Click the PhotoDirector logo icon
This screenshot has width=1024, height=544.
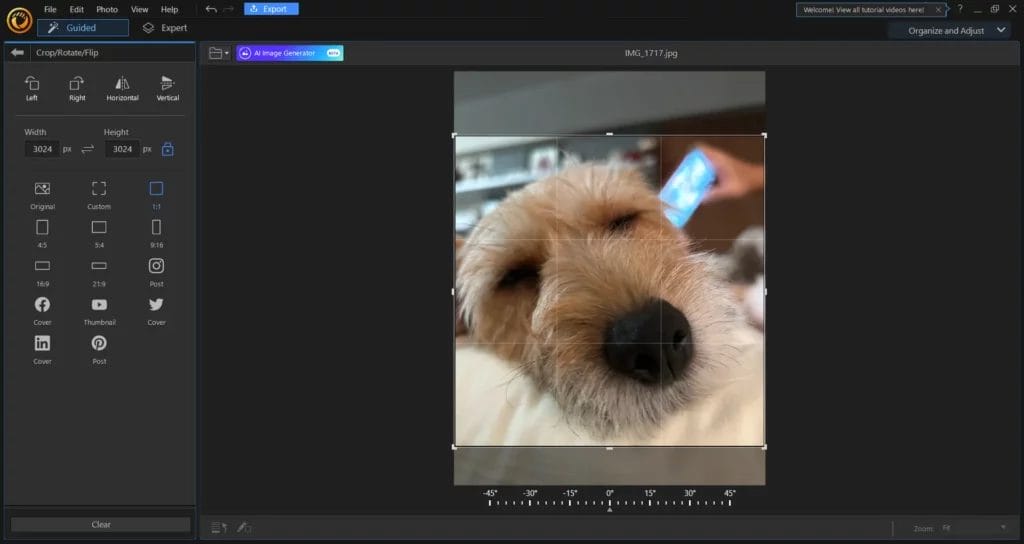click(19, 20)
